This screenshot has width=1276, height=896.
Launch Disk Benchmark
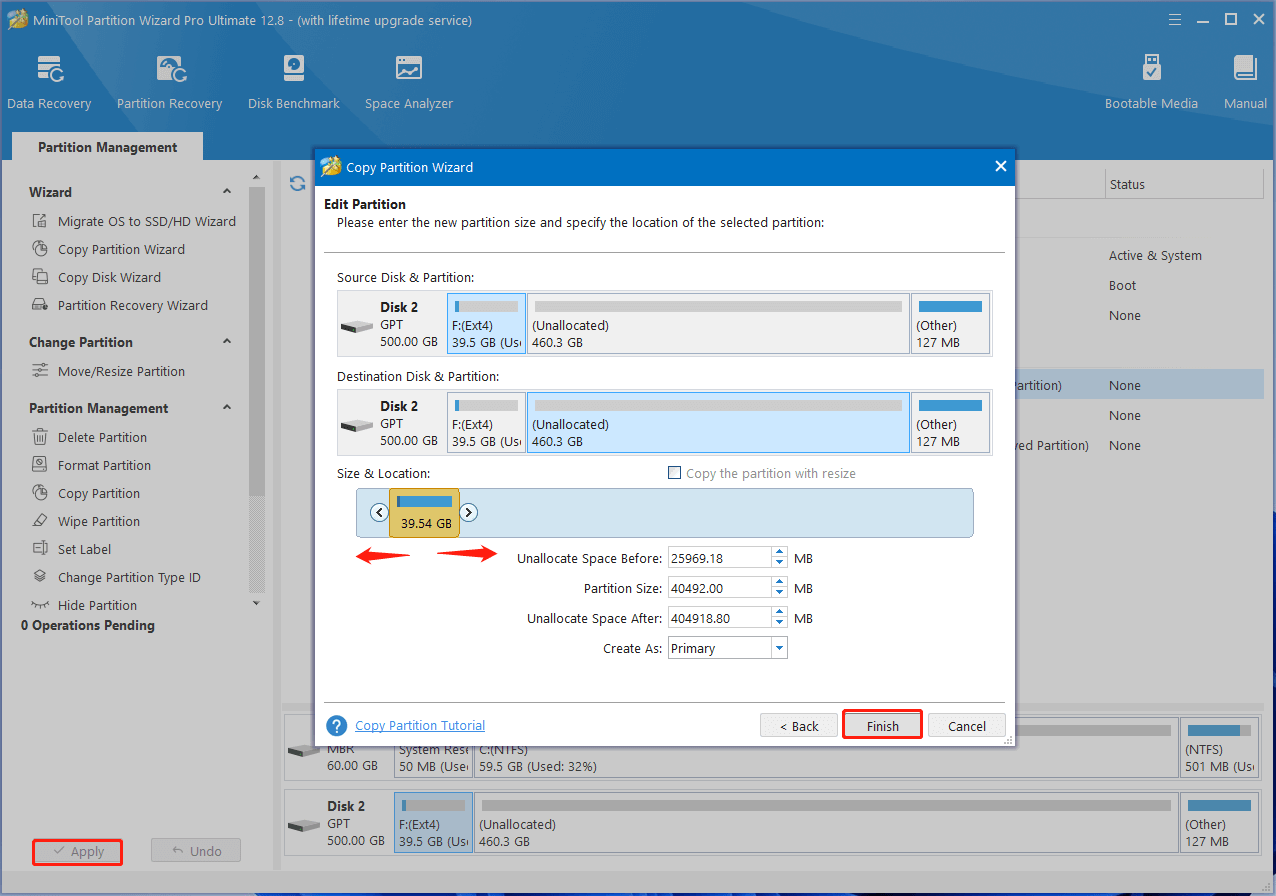[x=293, y=82]
